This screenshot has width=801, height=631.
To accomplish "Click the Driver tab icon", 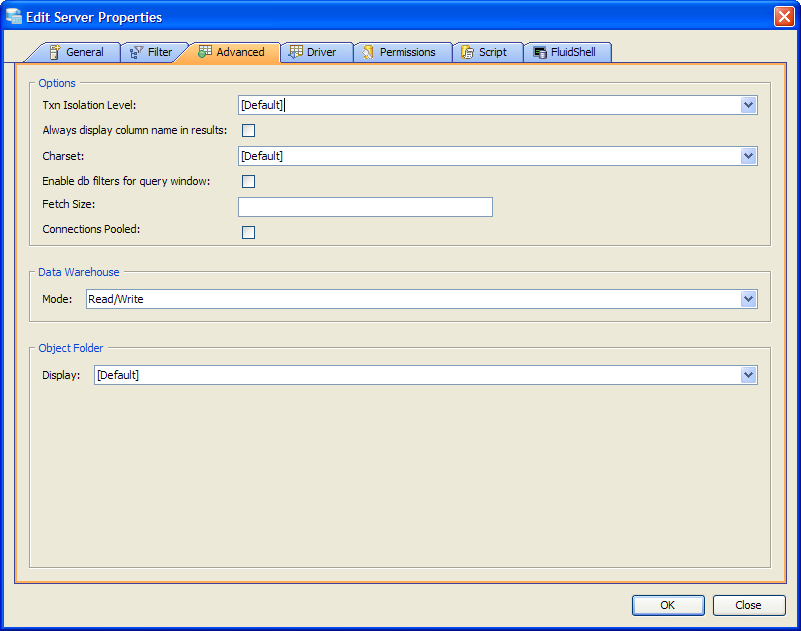I will [x=296, y=52].
